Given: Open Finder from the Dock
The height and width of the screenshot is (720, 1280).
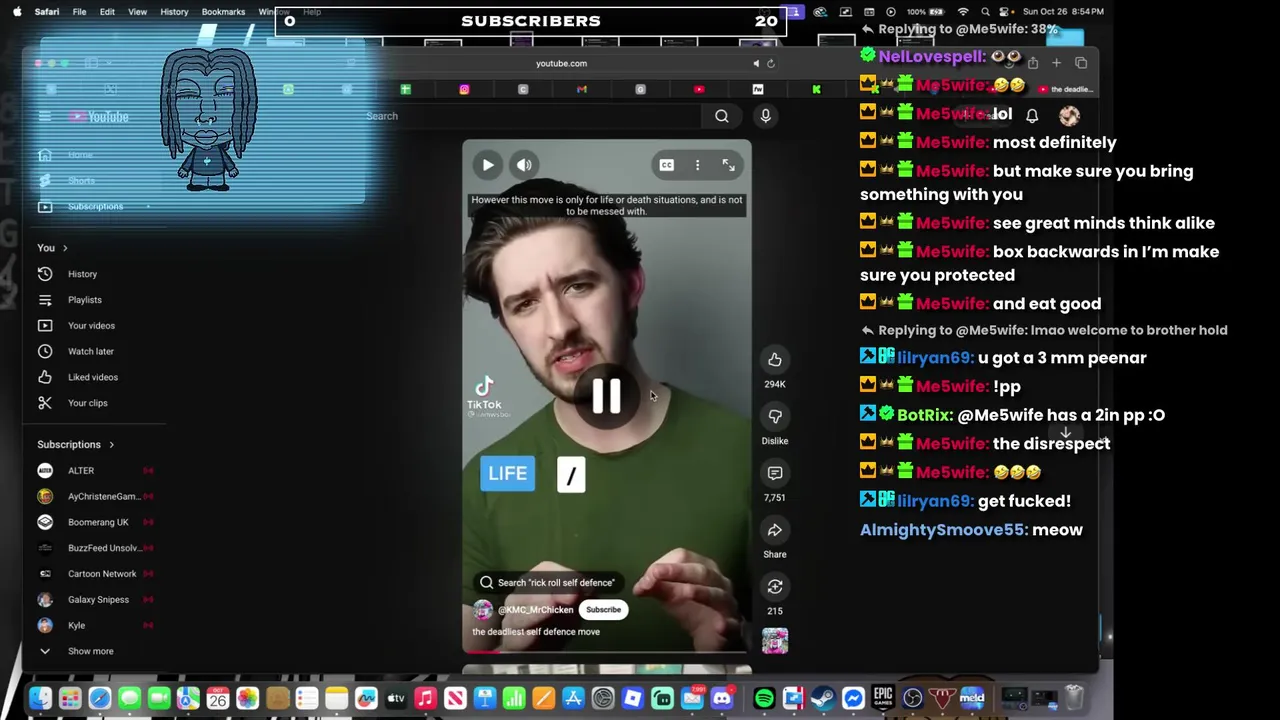Looking at the screenshot, I should point(40,698).
